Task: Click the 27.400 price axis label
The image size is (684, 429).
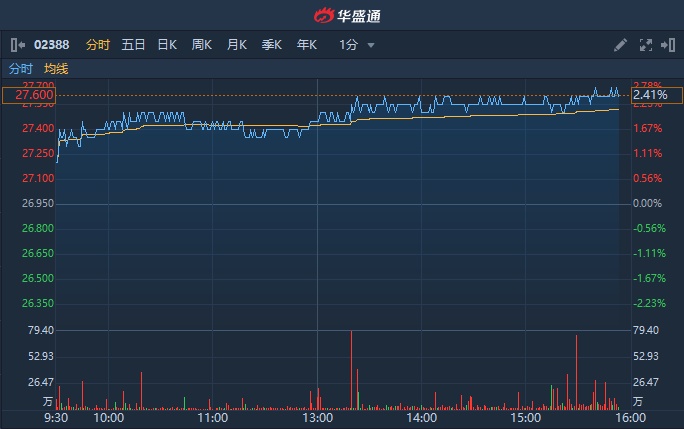Action: coord(38,128)
